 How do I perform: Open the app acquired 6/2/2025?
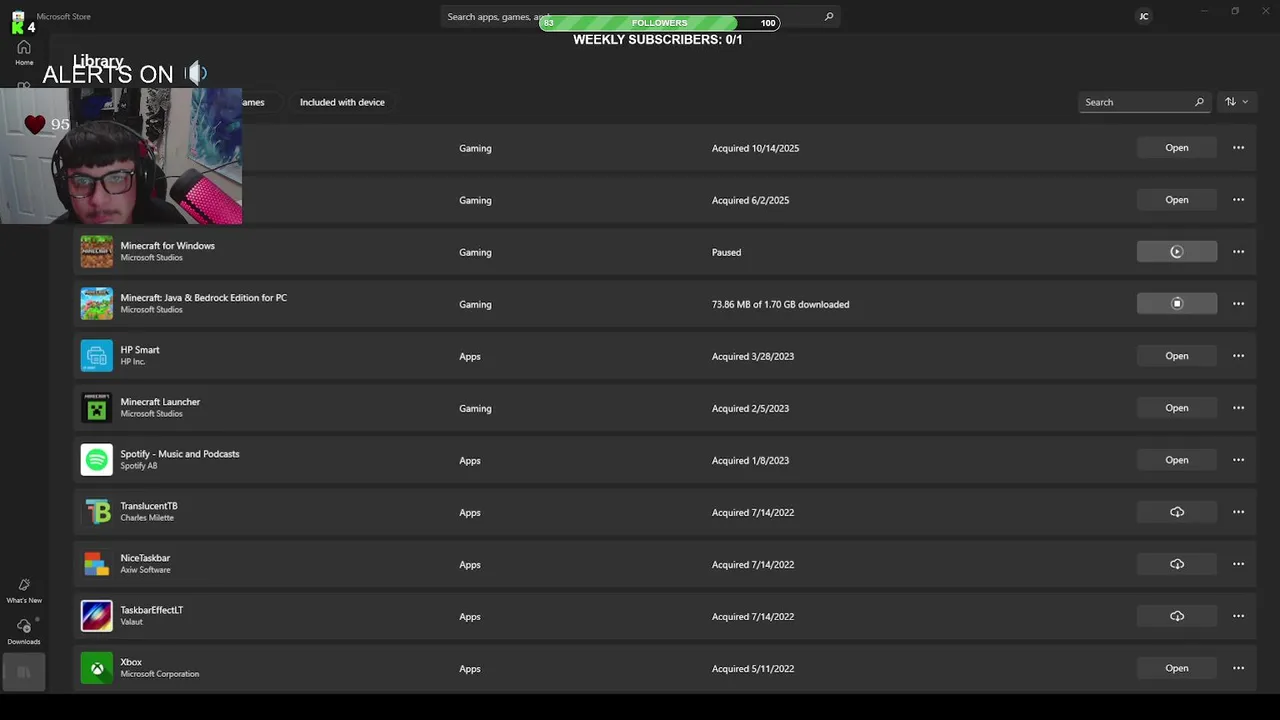tap(1177, 200)
